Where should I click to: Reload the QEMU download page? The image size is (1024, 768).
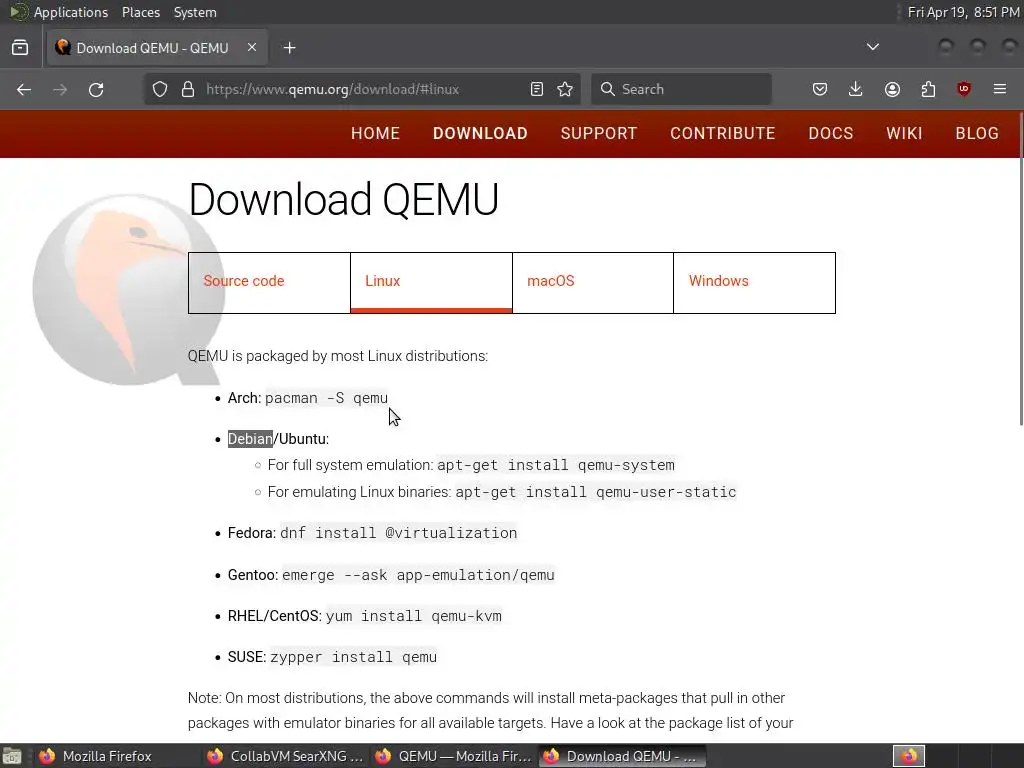coord(96,89)
